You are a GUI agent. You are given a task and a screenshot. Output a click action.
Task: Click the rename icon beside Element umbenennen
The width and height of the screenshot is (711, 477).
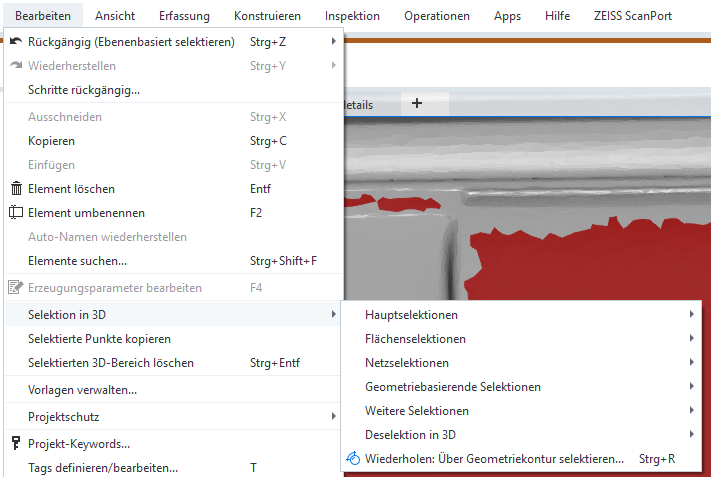coord(16,212)
